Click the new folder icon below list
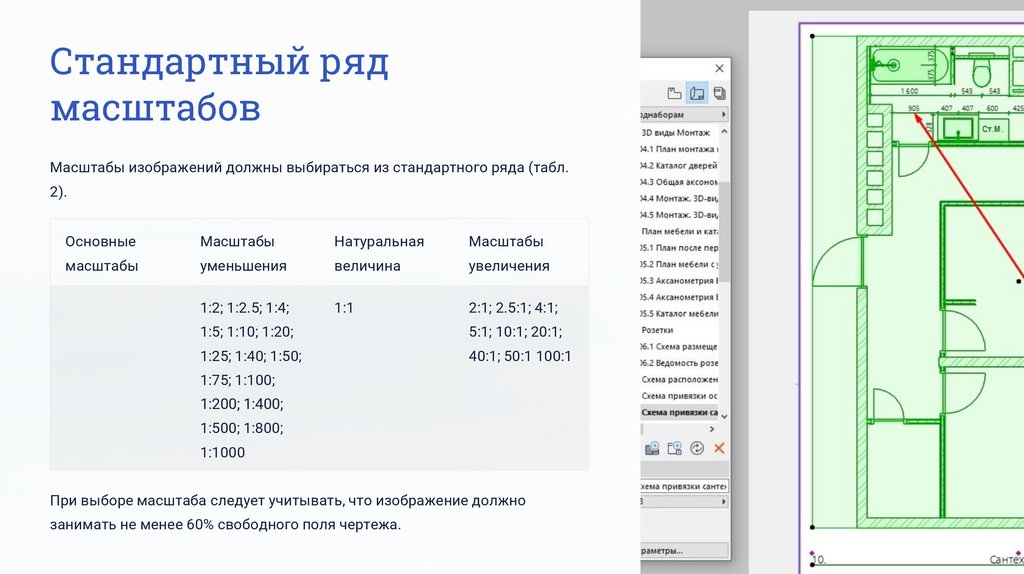 674,448
